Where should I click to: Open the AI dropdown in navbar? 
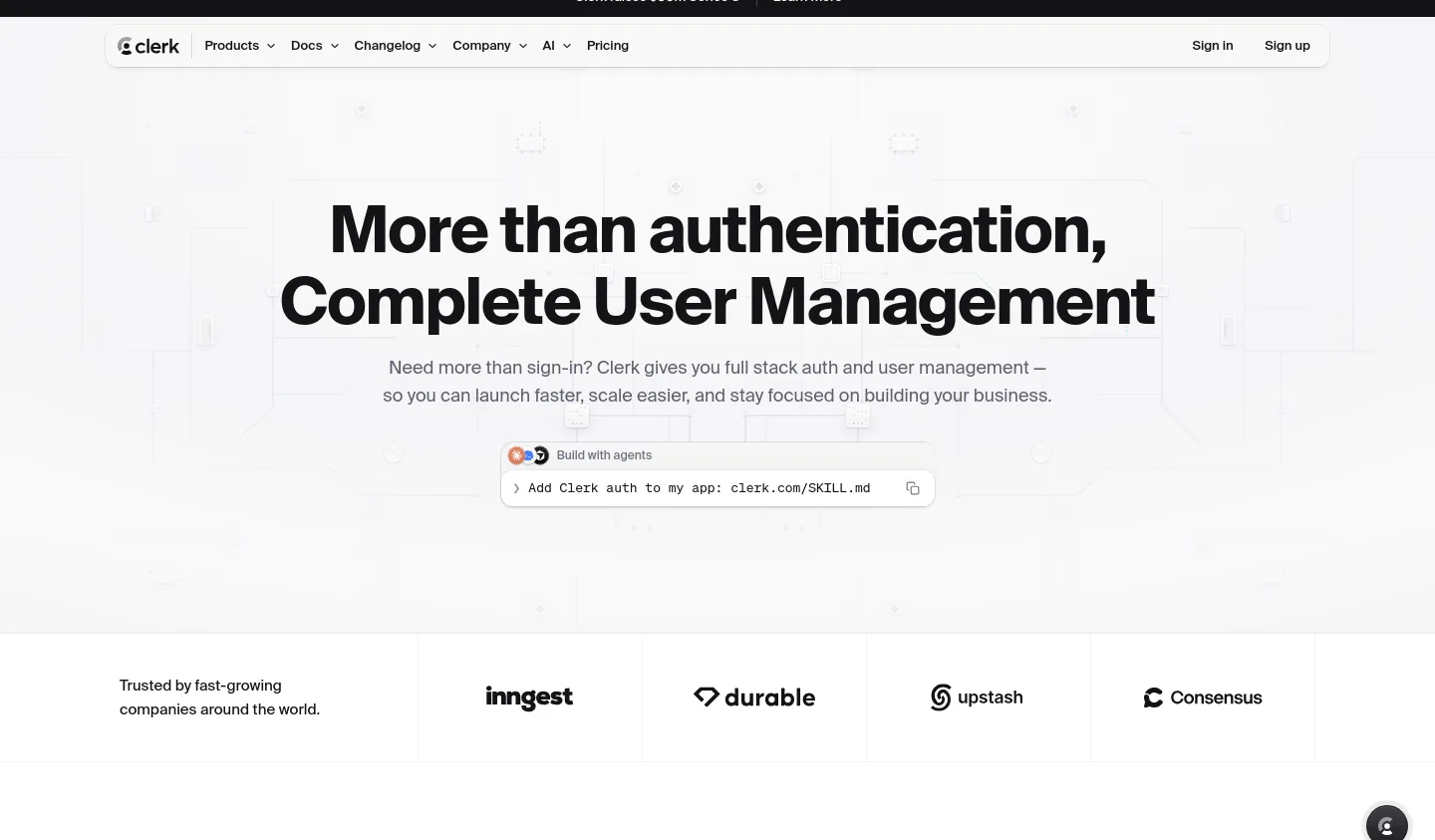point(556,46)
